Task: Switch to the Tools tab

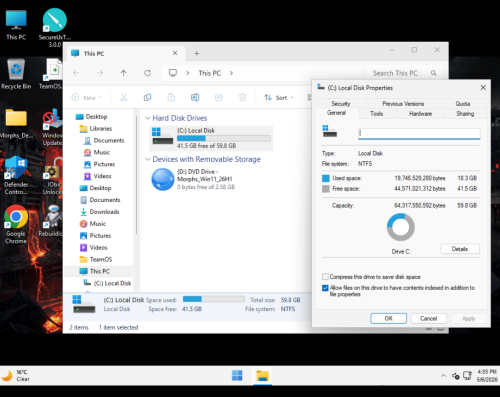Action: click(x=376, y=114)
